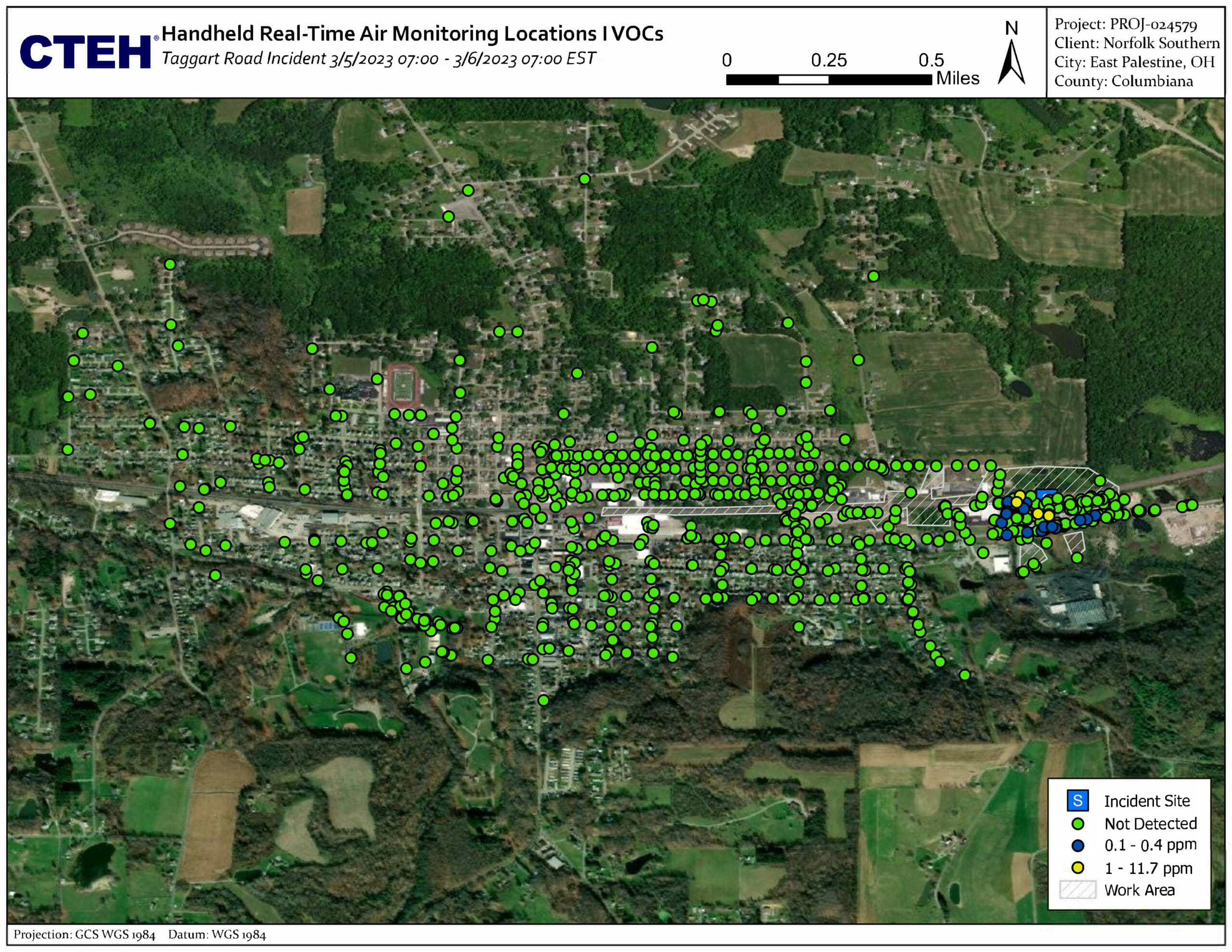Click the 'N' letter above north arrow
1232x952 pixels.
tap(1012, 28)
